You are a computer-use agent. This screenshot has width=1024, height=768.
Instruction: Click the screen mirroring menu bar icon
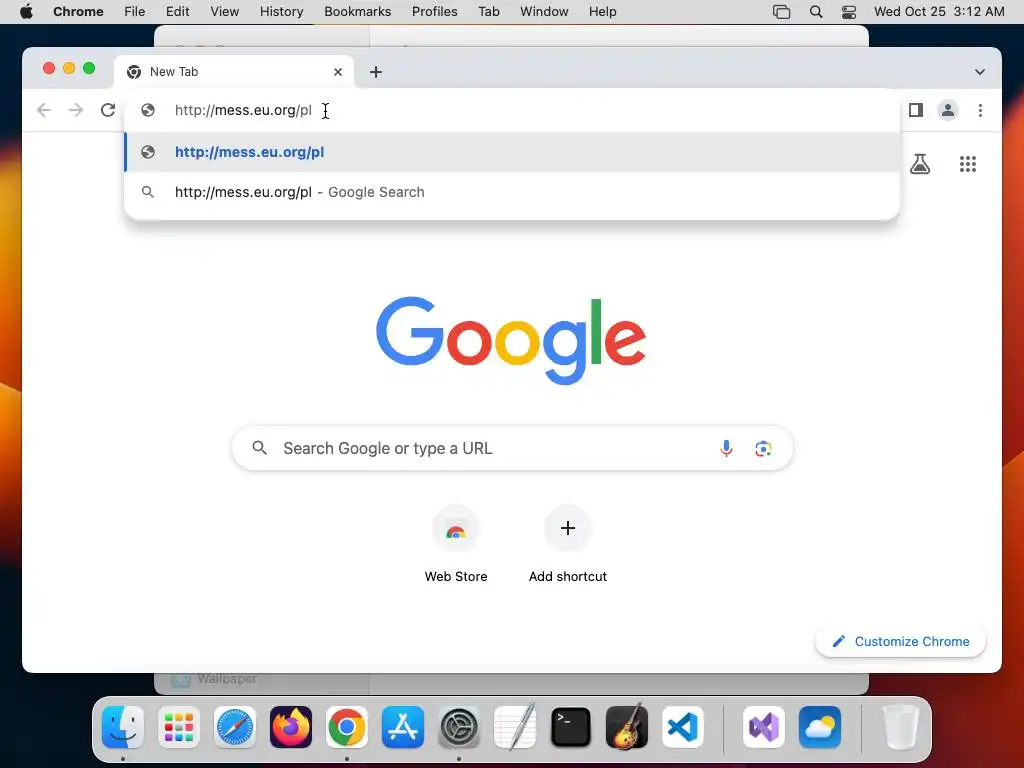point(781,12)
